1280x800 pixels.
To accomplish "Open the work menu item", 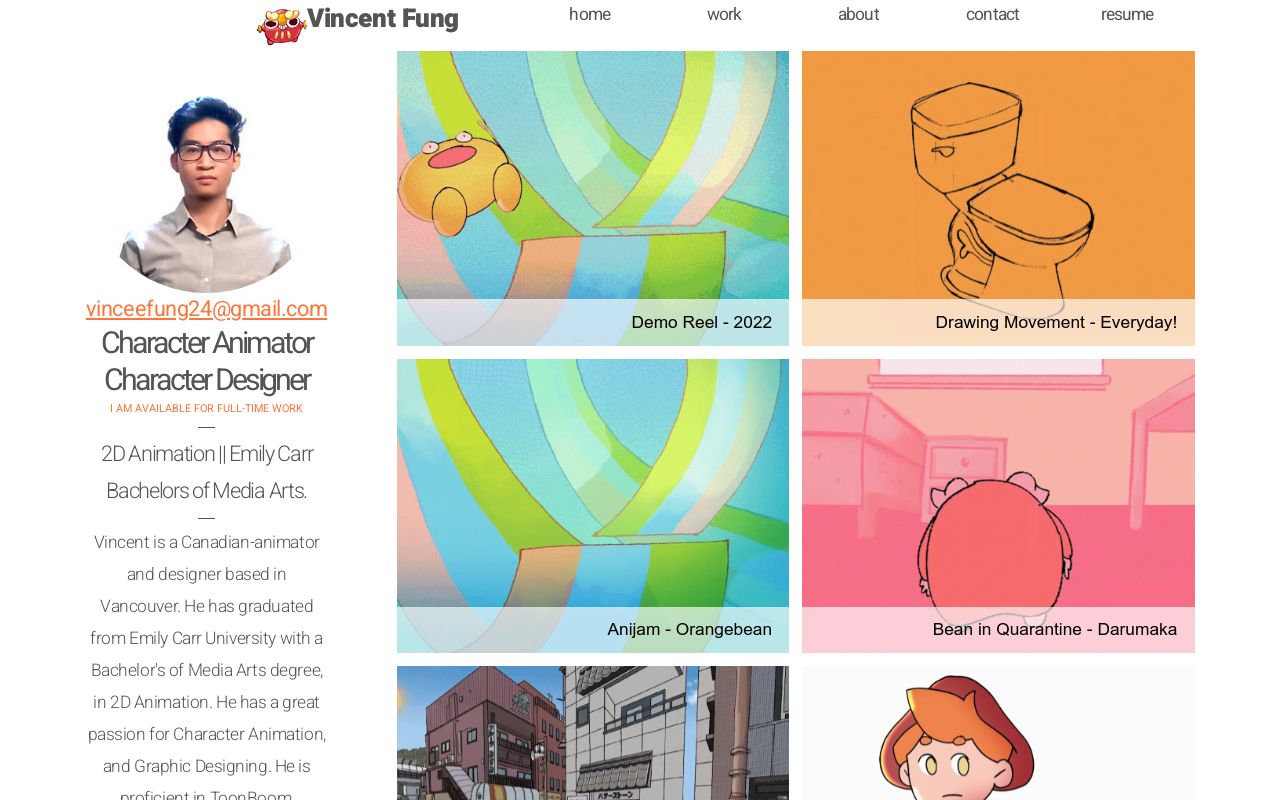I will tap(724, 14).
